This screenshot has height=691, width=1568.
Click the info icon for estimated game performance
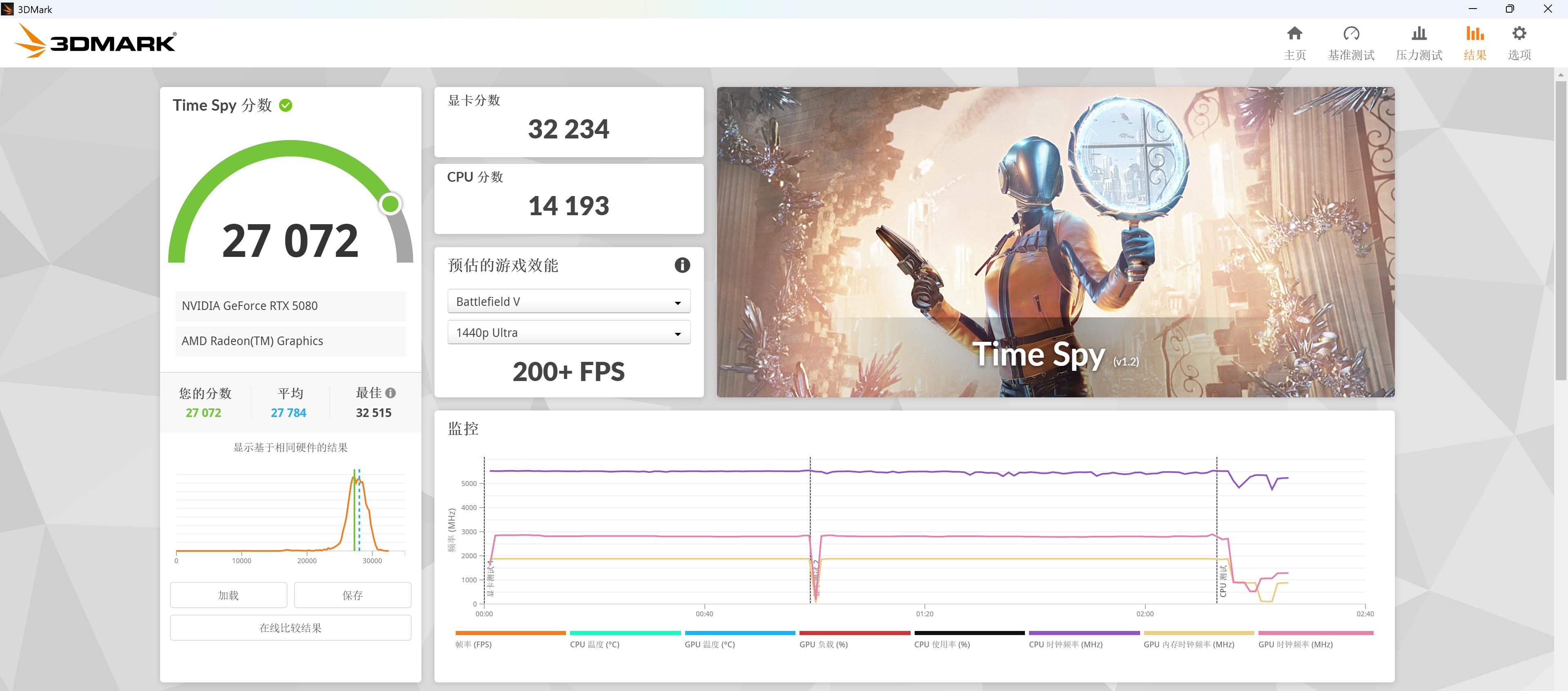click(682, 265)
